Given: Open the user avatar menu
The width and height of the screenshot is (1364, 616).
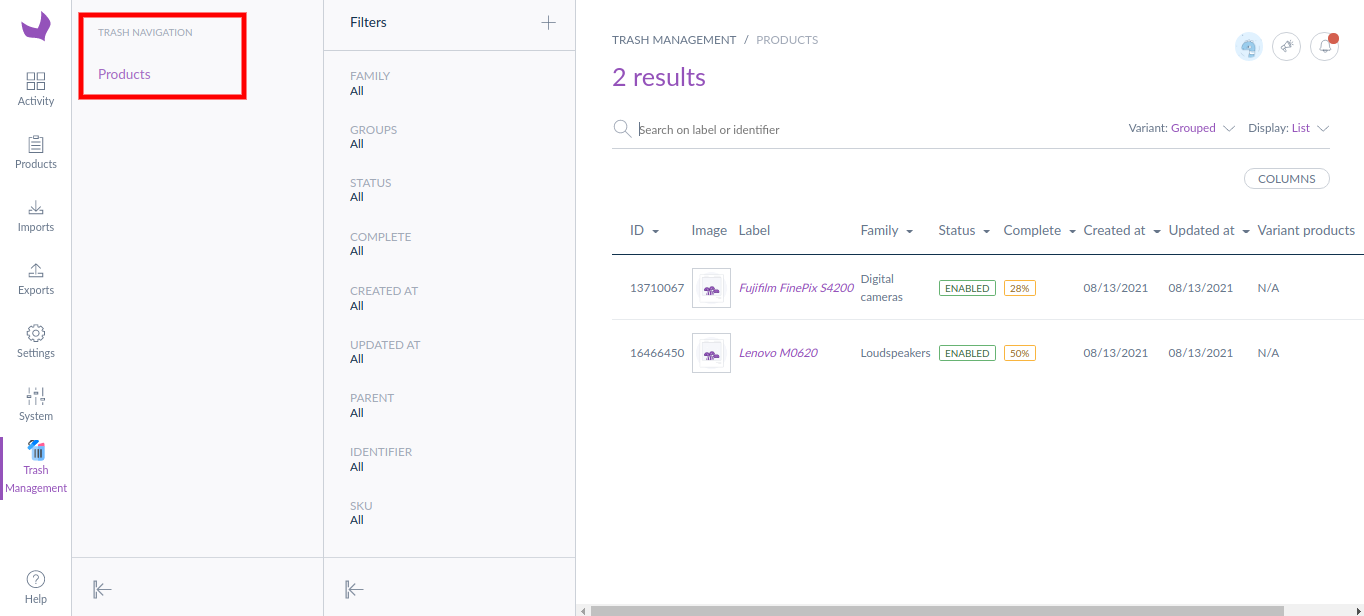Looking at the screenshot, I should [1248, 46].
